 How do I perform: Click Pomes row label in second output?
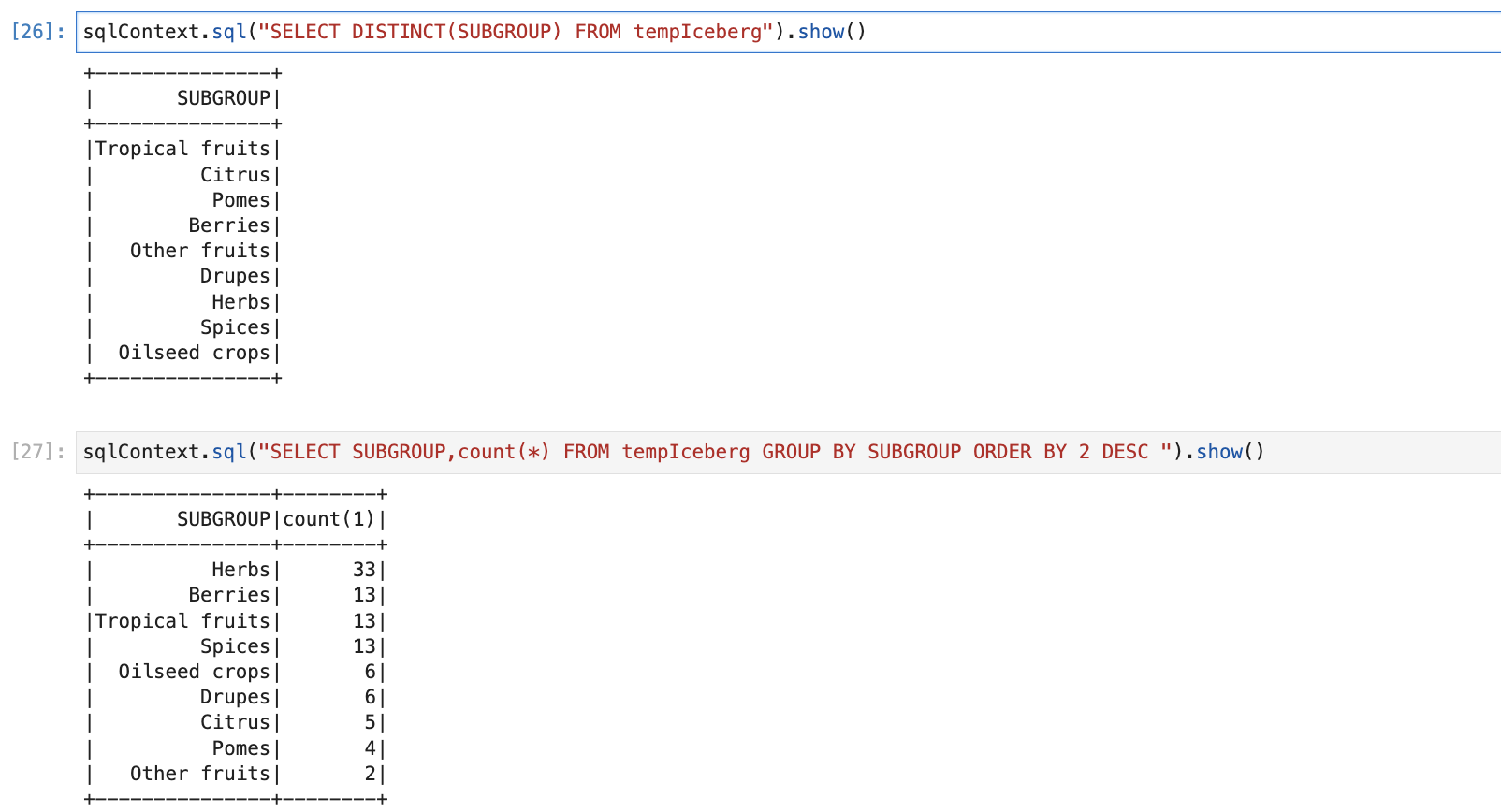240,748
